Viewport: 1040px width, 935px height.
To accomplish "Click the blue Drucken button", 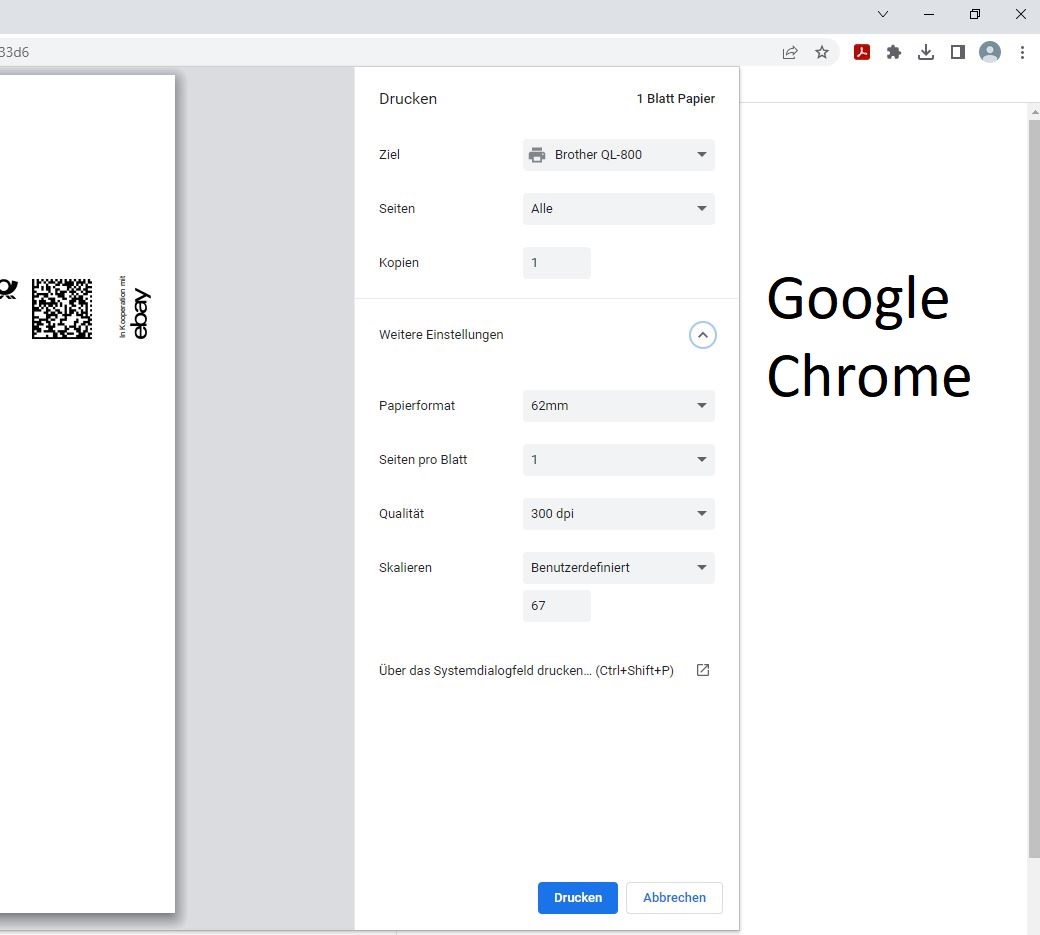I will click(x=578, y=897).
